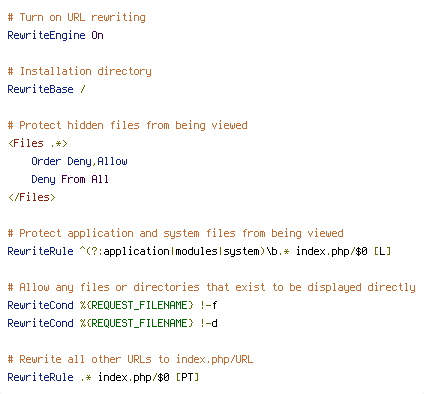Click the opening <Files .*> tag
The image size is (424, 394).
[38, 143]
